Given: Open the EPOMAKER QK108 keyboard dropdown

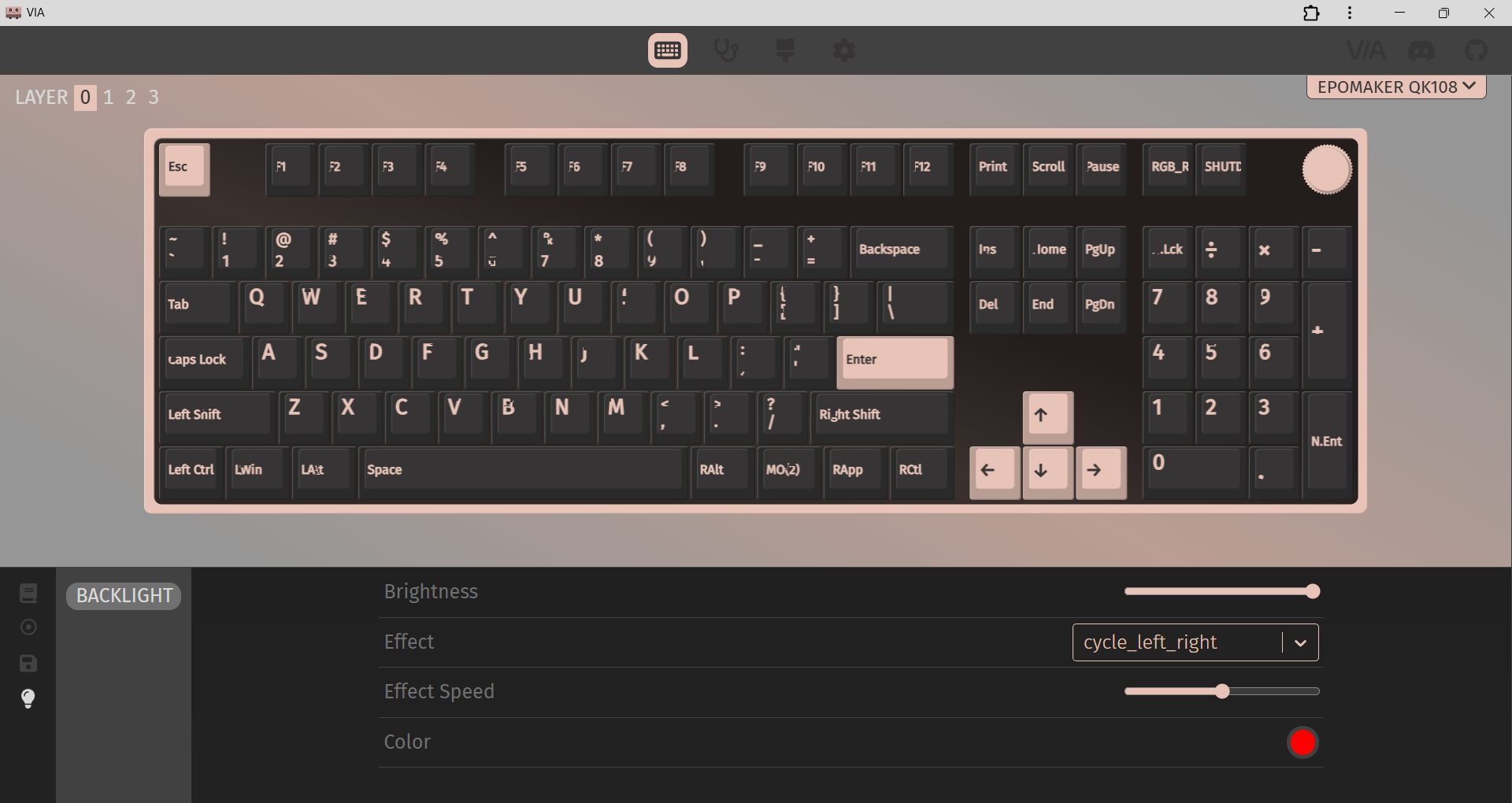Looking at the screenshot, I should (1396, 87).
